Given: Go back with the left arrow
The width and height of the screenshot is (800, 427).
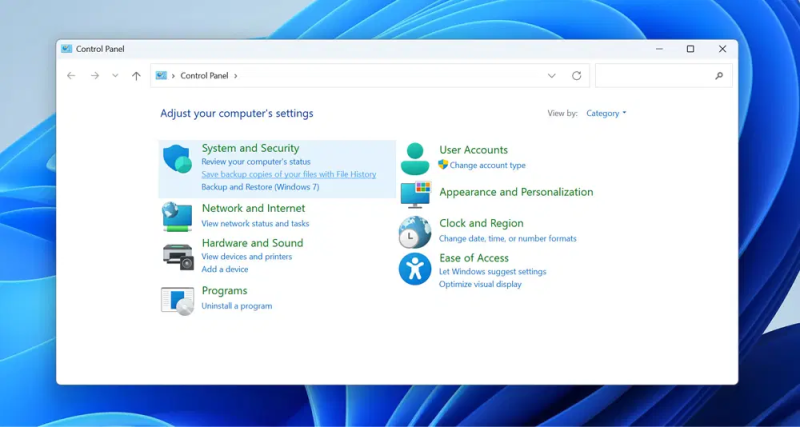Looking at the screenshot, I should pyautogui.click(x=71, y=76).
